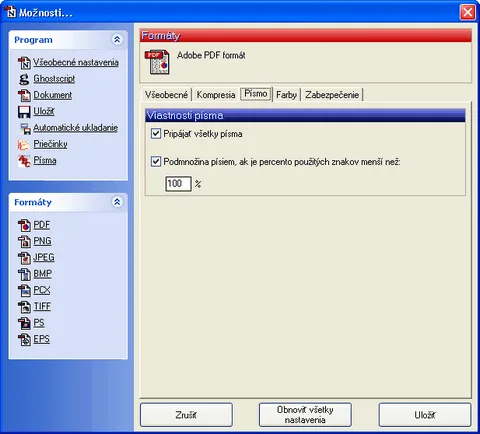480x434 pixels.
Task: Click the large Adobe PDF icon in header
Action: 157,62
